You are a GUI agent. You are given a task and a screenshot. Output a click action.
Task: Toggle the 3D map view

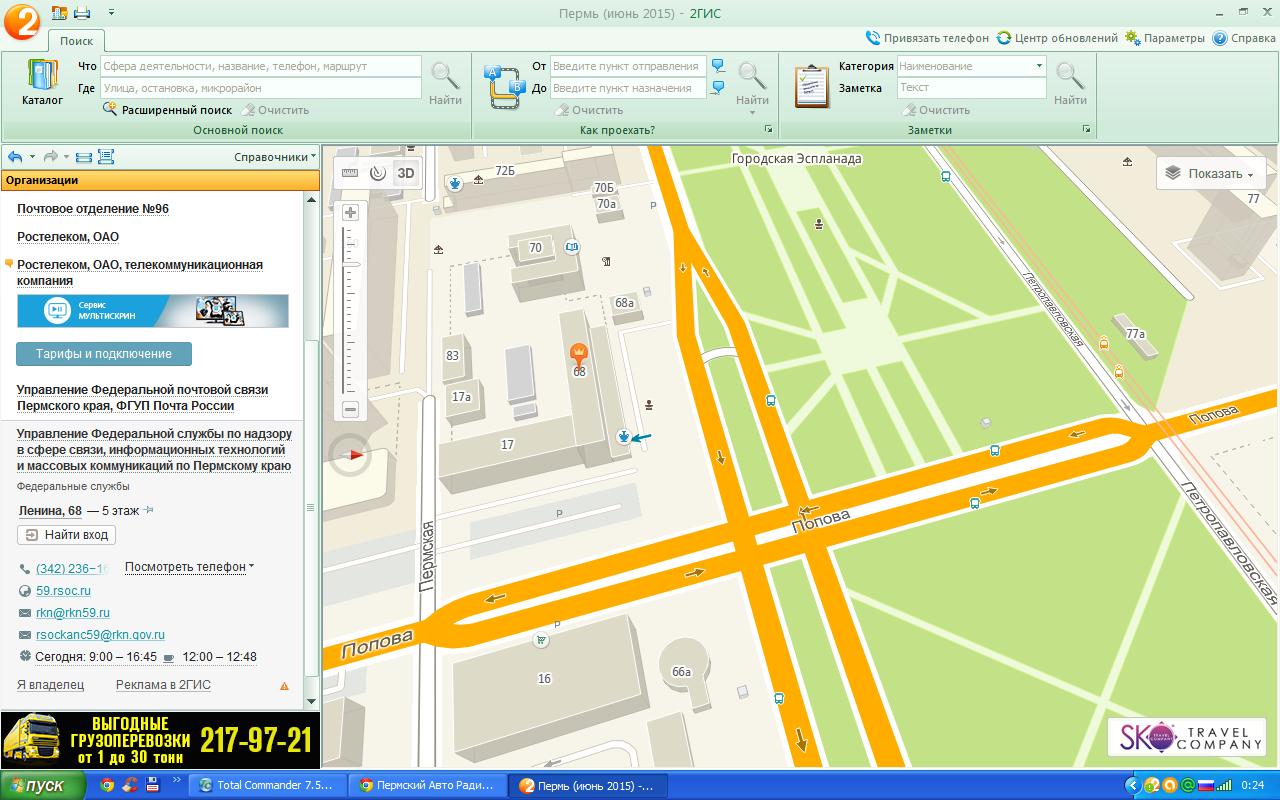click(406, 173)
